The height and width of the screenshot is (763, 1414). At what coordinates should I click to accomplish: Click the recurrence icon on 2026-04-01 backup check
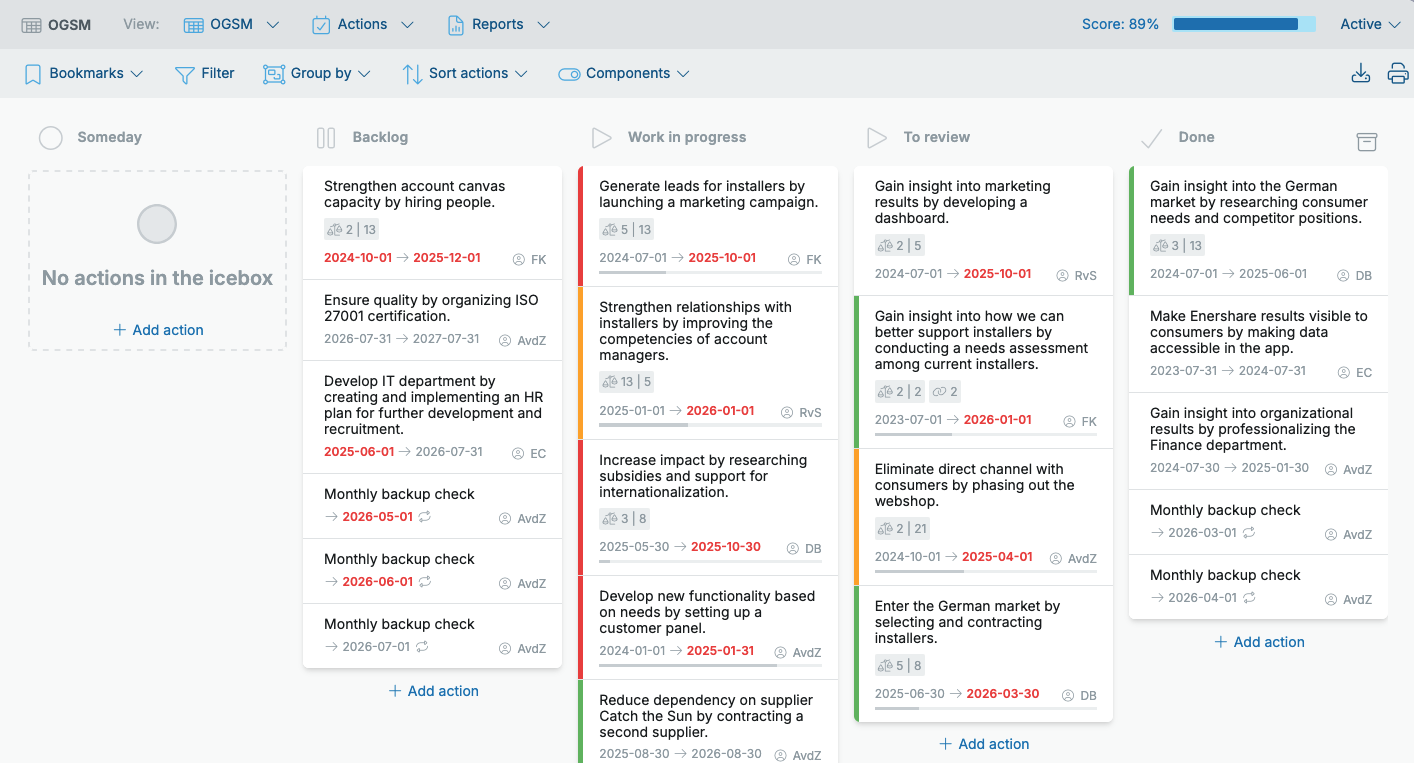[1248, 597]
